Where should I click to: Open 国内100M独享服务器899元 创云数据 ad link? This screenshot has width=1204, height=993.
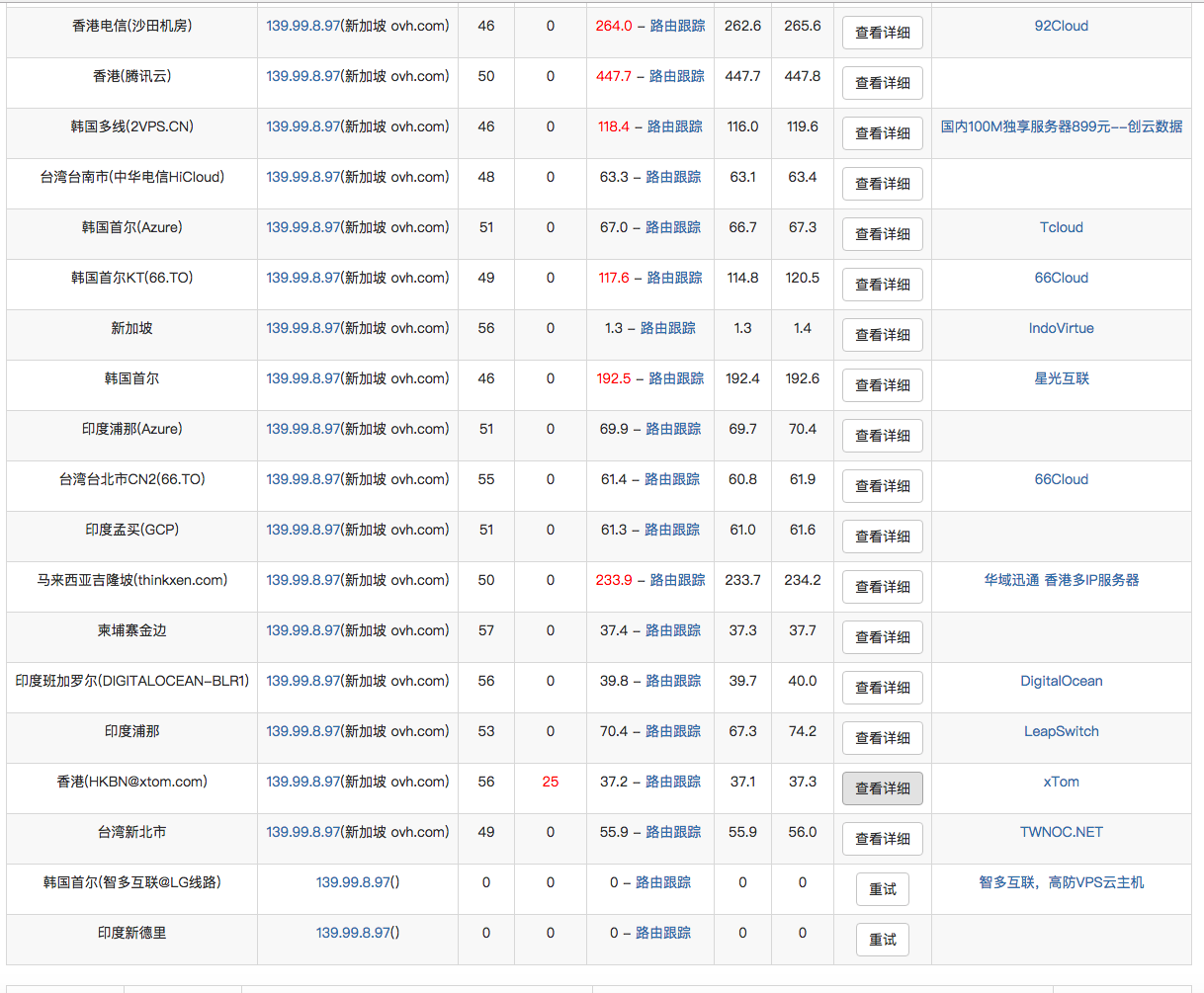click(1061, 126)
